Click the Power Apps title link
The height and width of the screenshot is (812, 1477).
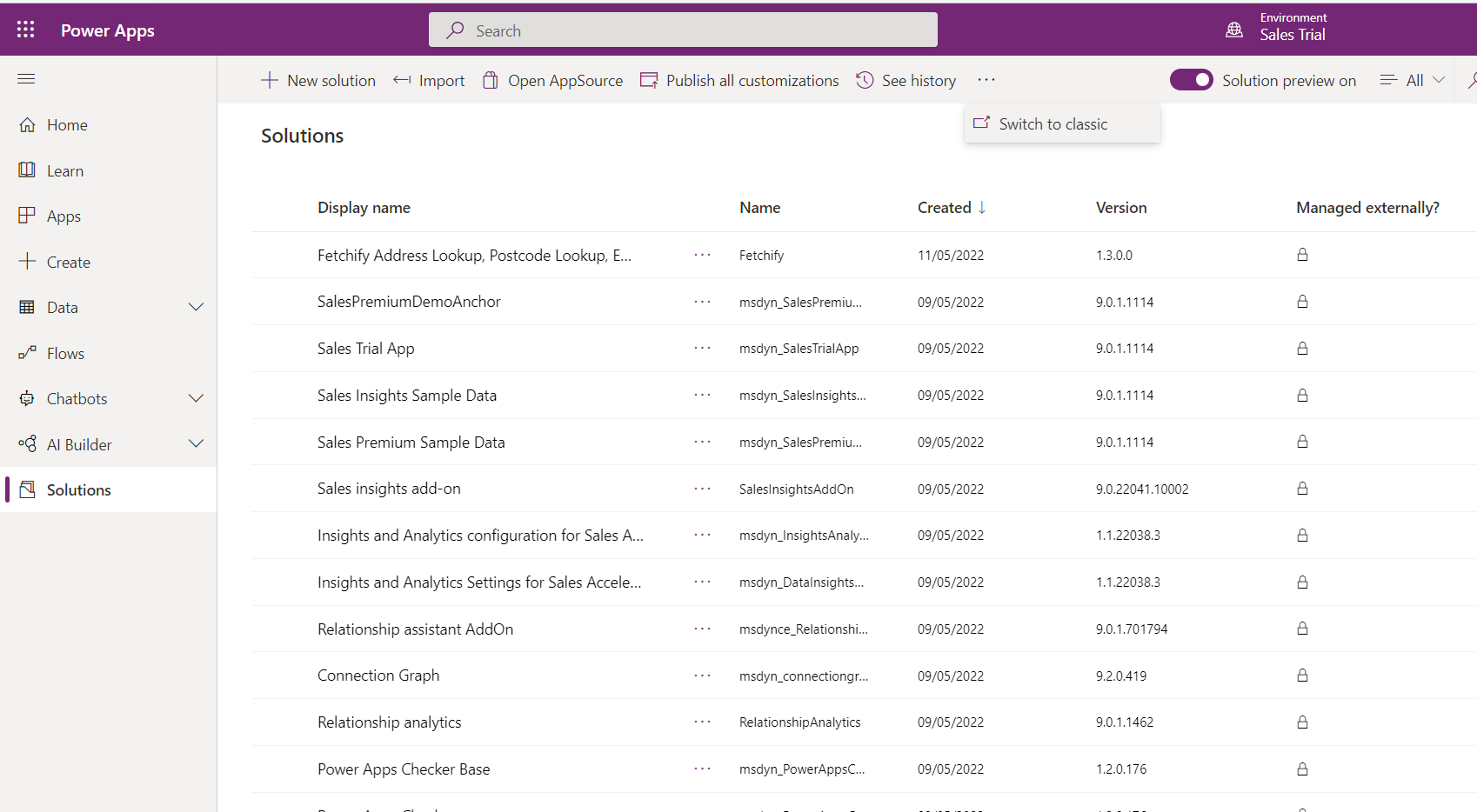pos(108,30)
